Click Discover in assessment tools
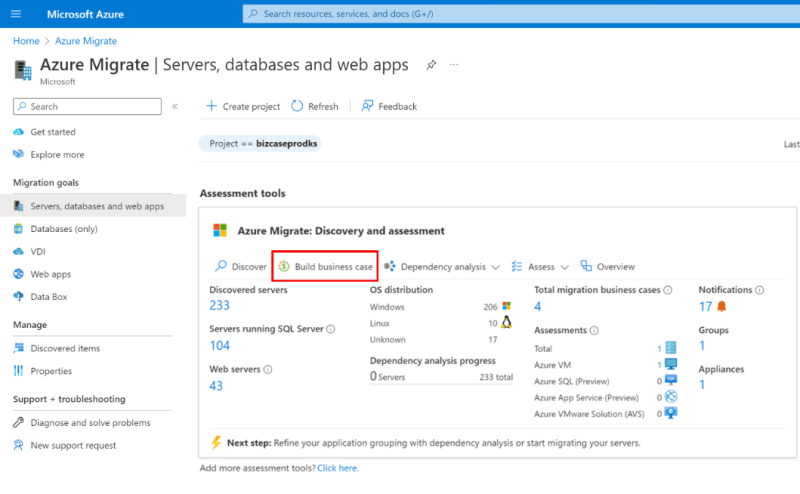The height and width of the screenshot is (494, 800). [x=241, y=266]
